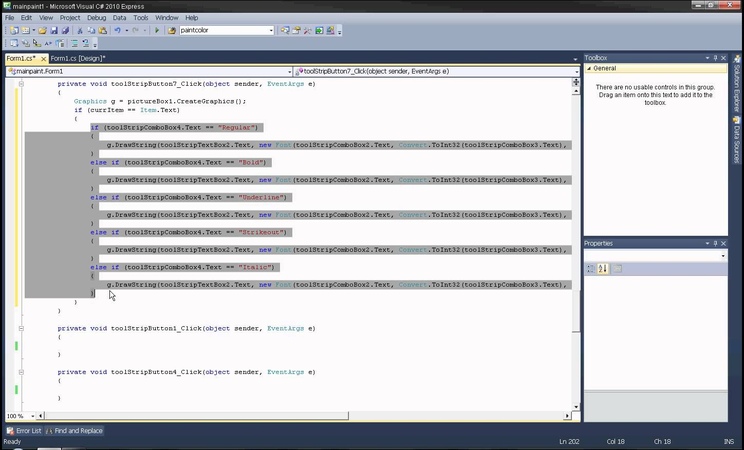
Task: Click the editor split-view handle above the scrollbar
Action: coord(576,83)
